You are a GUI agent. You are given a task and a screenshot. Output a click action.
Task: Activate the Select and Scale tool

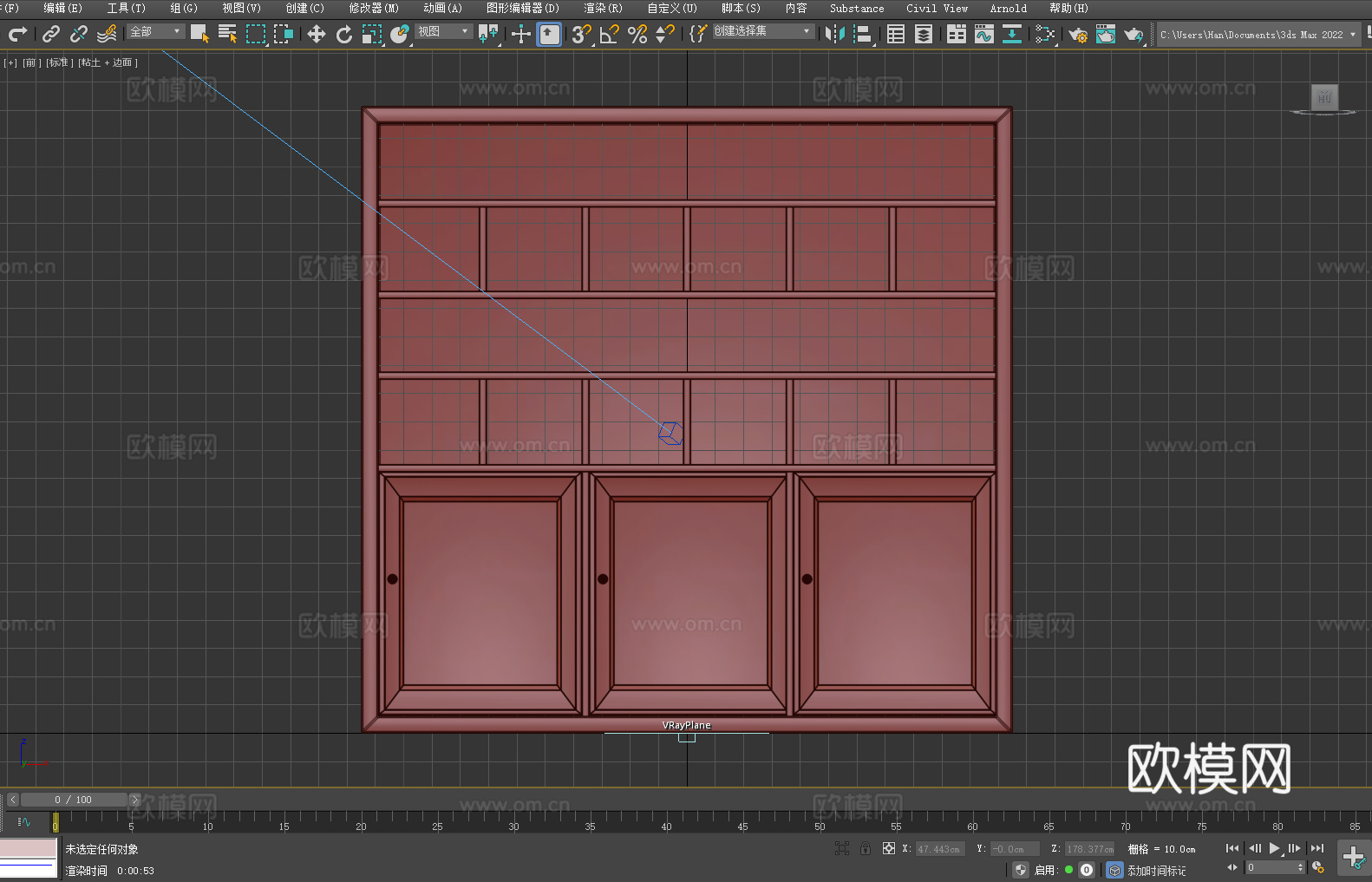[x=372, y=34]
